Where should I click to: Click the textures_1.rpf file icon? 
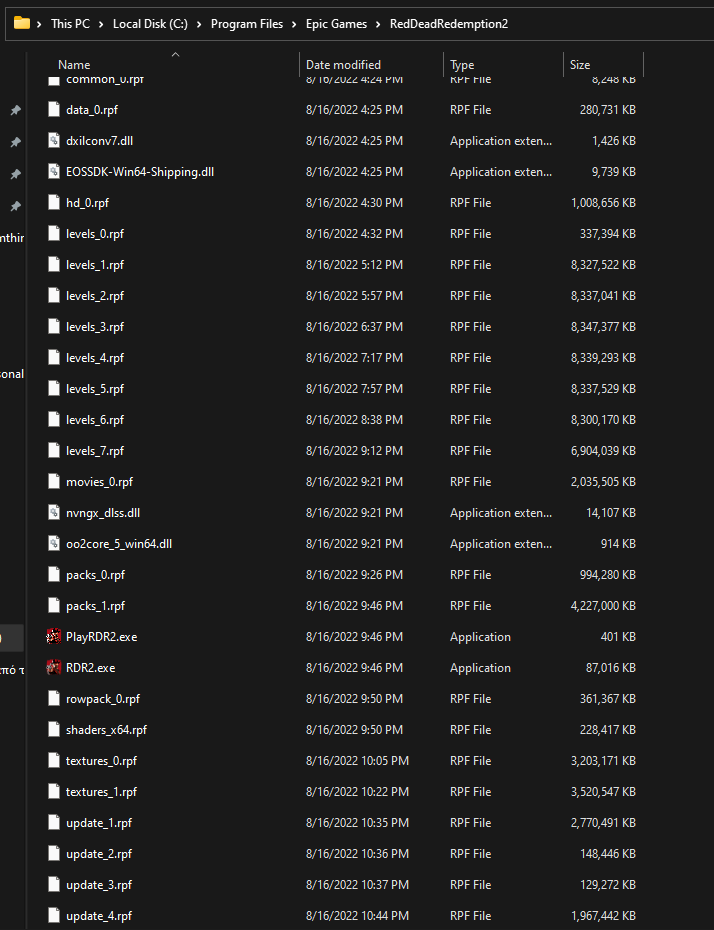click(x=54, y=792)
